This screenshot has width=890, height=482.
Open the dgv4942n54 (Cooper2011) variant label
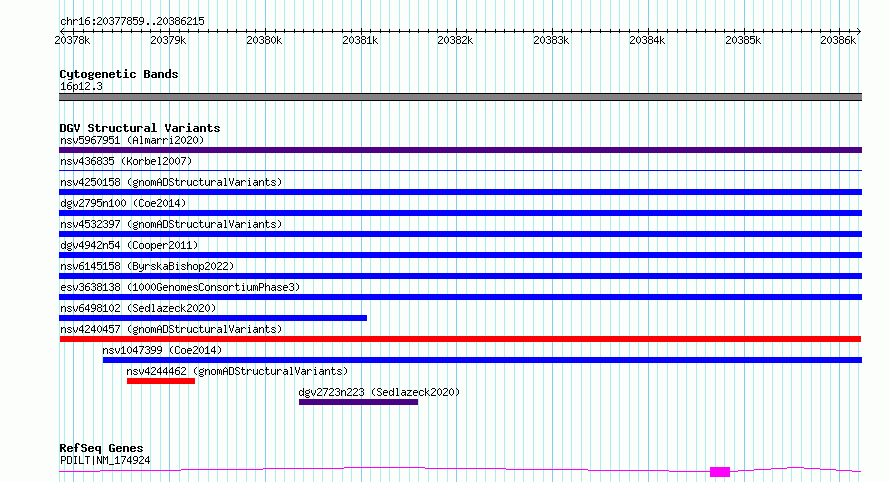click(x=129, y=245)
